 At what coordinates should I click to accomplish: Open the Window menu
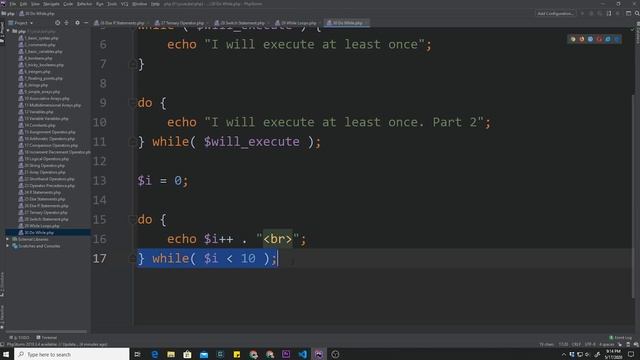140,4
